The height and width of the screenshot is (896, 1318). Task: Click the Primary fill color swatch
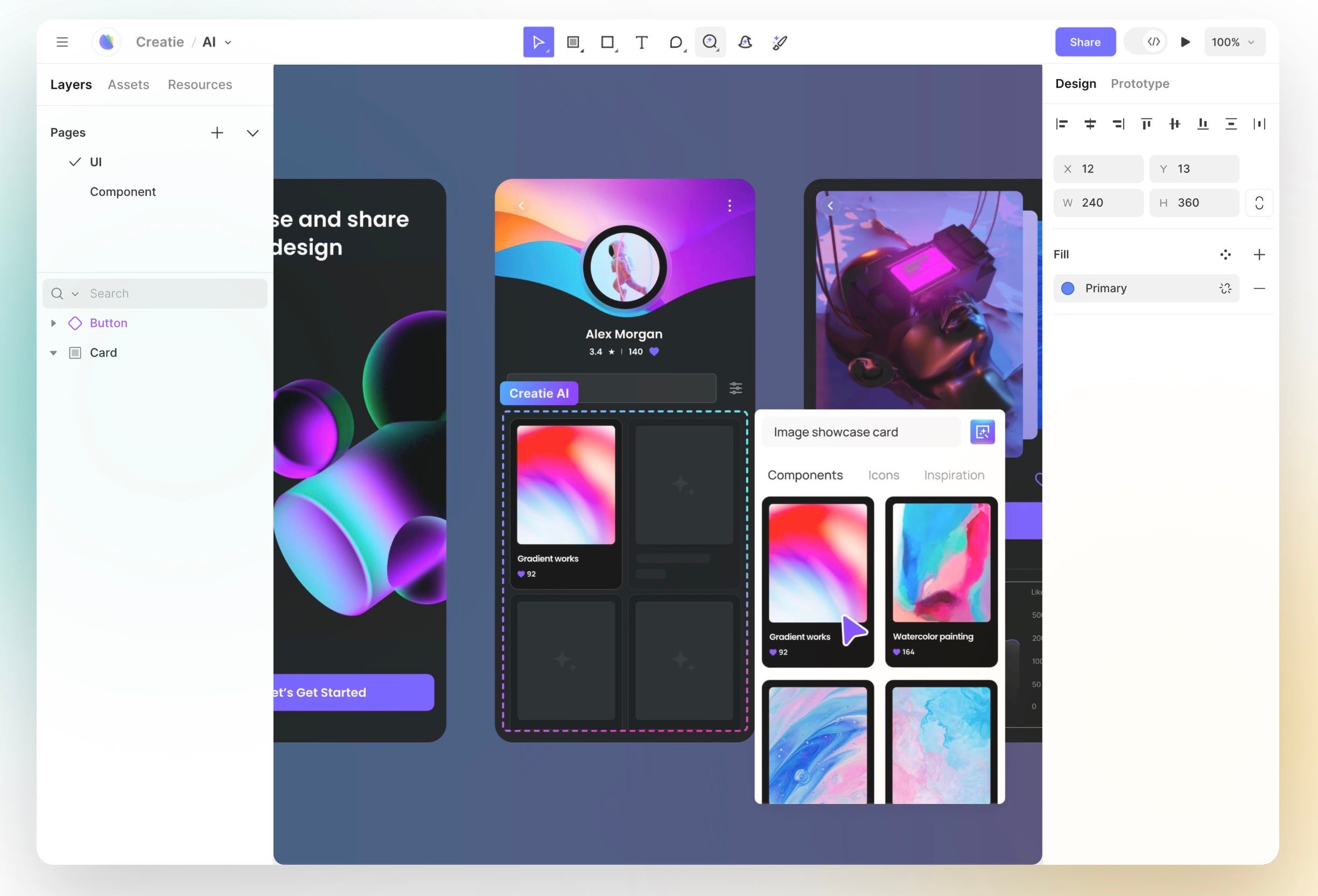[1067, 289]
